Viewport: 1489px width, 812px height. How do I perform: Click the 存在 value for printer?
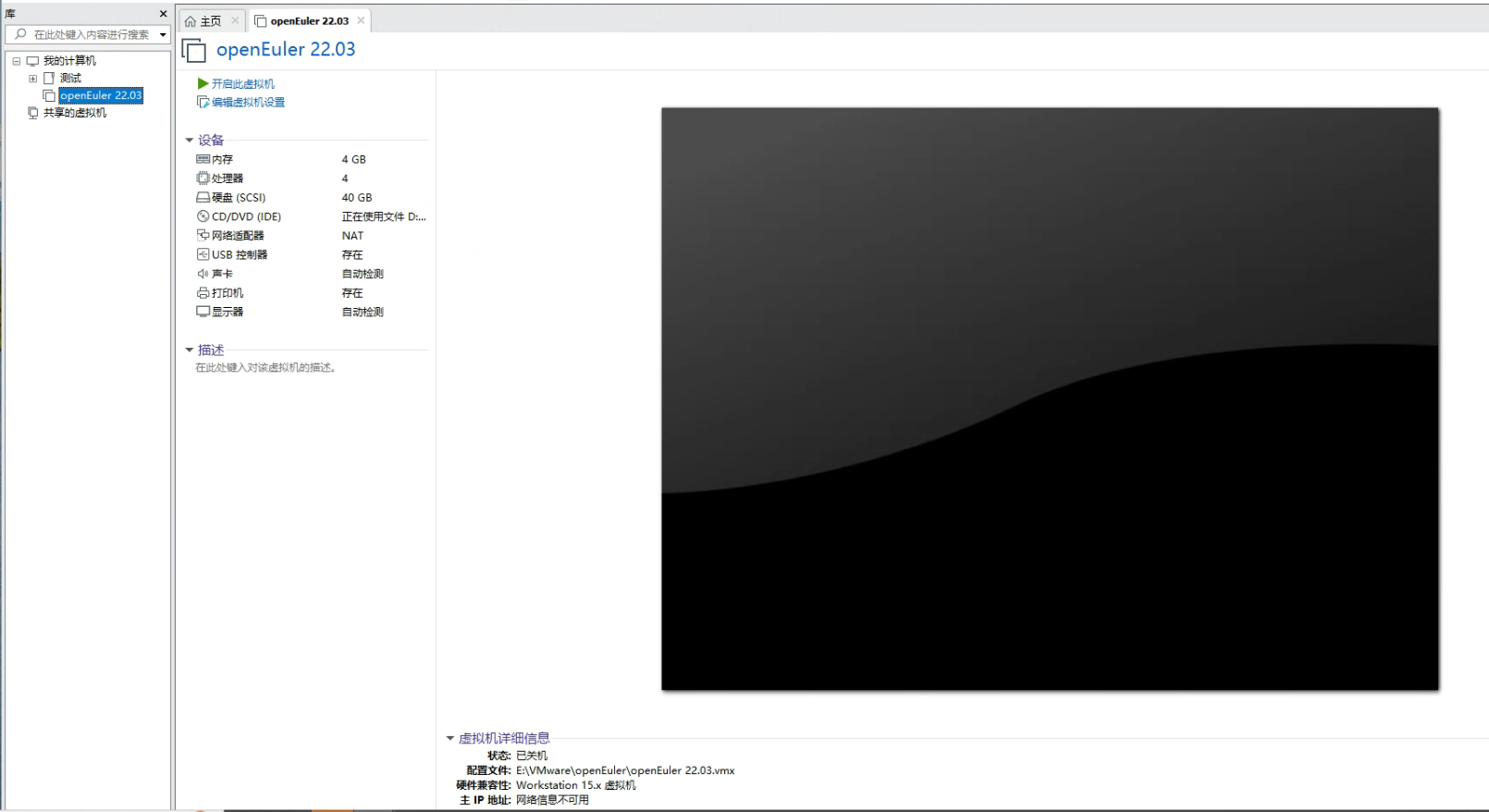pos(352,292)
